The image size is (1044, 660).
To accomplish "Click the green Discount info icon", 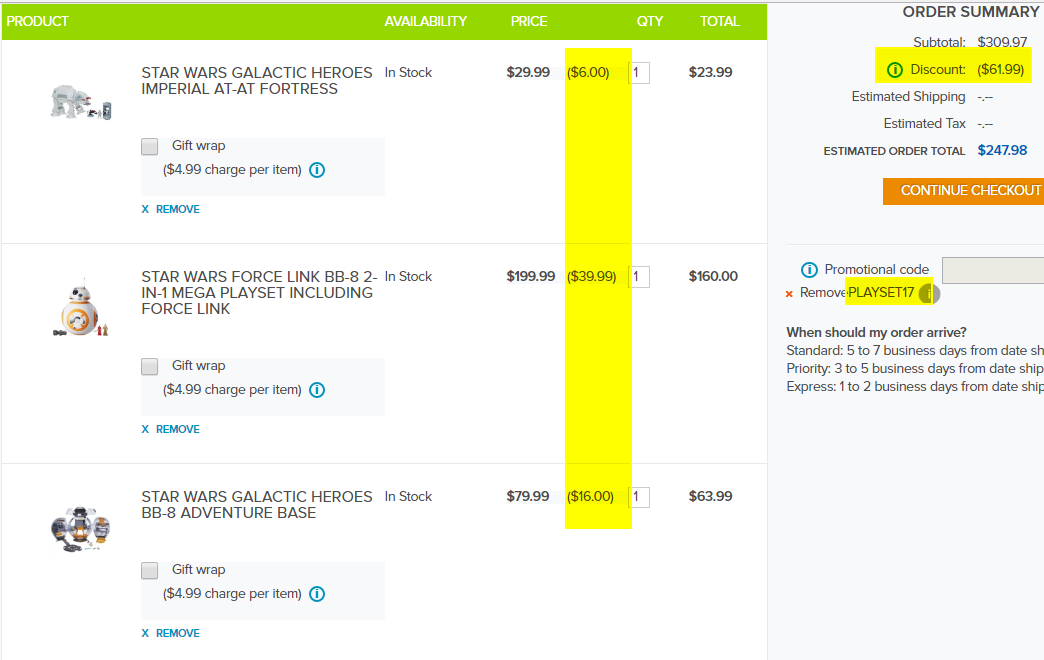I will 895,70.
